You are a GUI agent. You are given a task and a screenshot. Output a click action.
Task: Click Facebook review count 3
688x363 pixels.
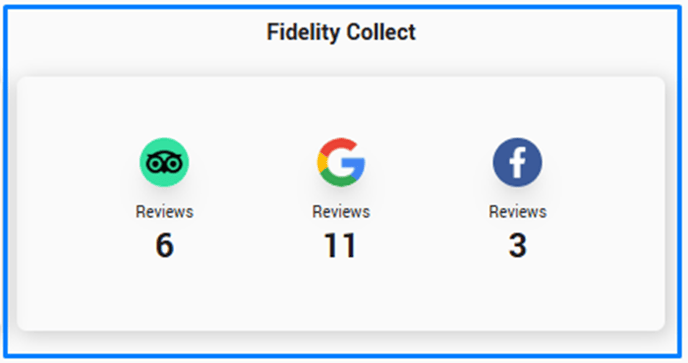point(518,245)
